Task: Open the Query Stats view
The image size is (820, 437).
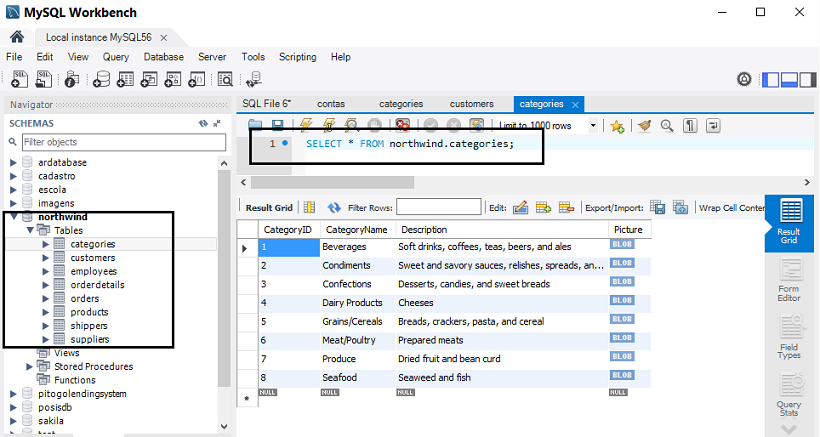Action: point(789,395)
